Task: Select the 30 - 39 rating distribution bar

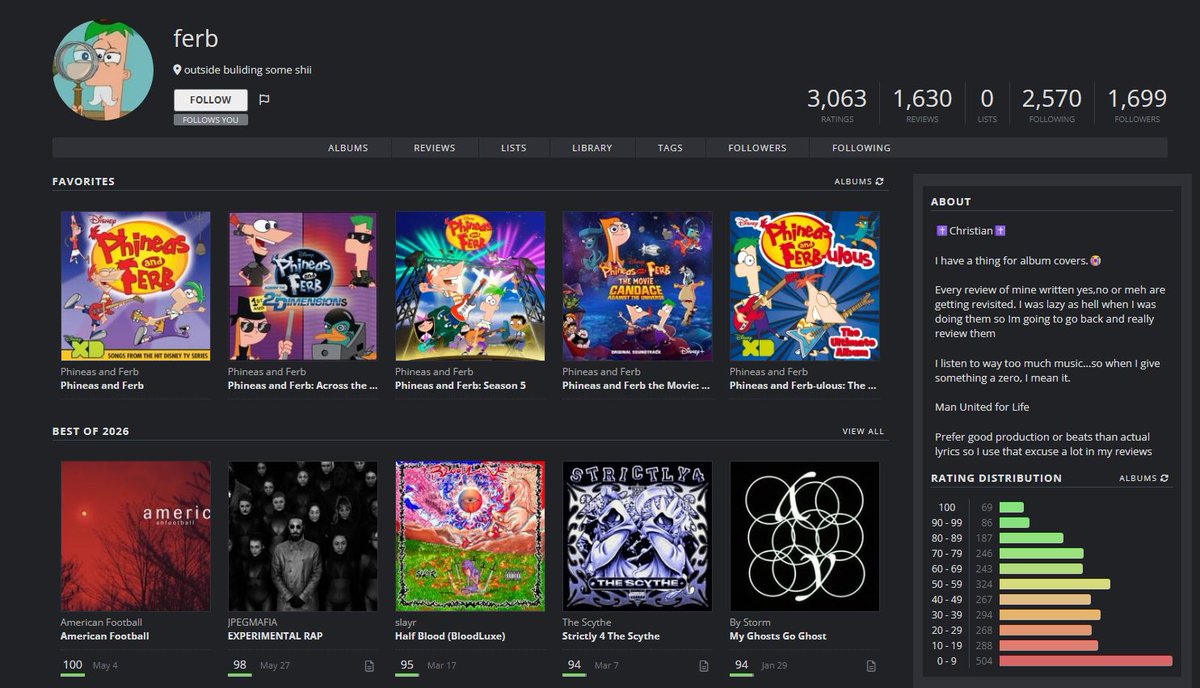Action: (1049, 615)
